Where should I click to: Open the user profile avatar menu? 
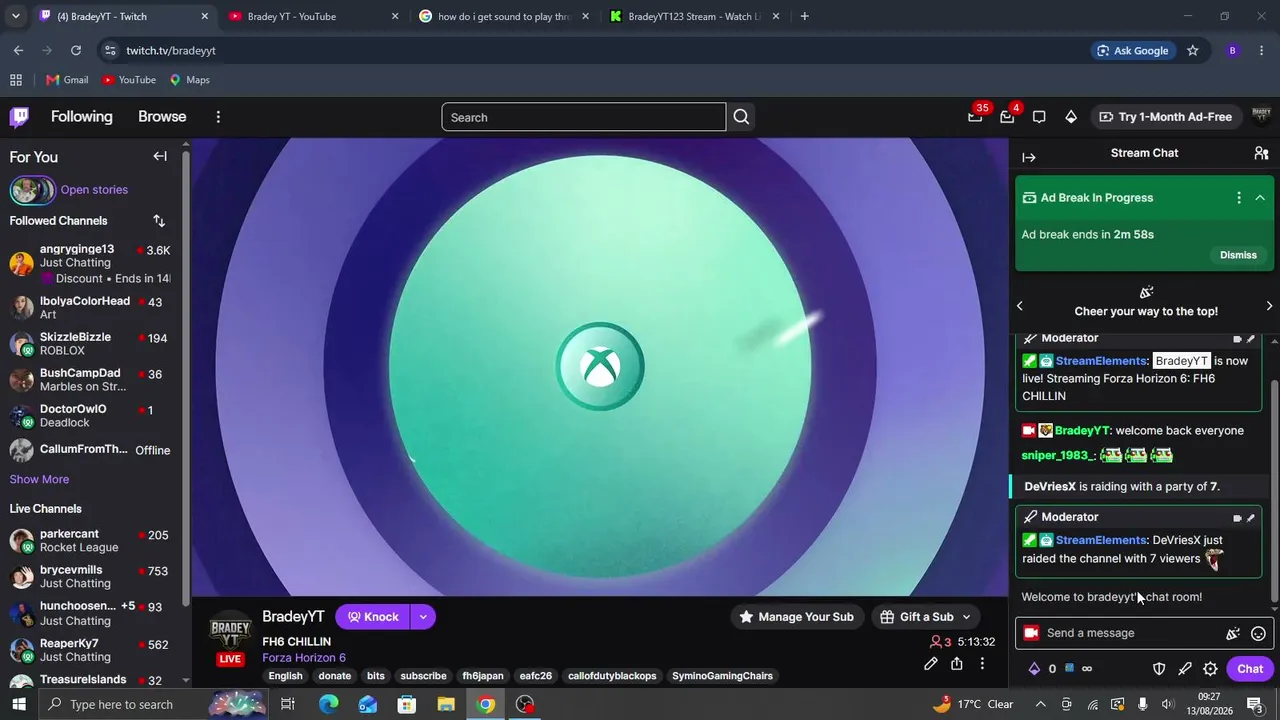point(1261,116)
